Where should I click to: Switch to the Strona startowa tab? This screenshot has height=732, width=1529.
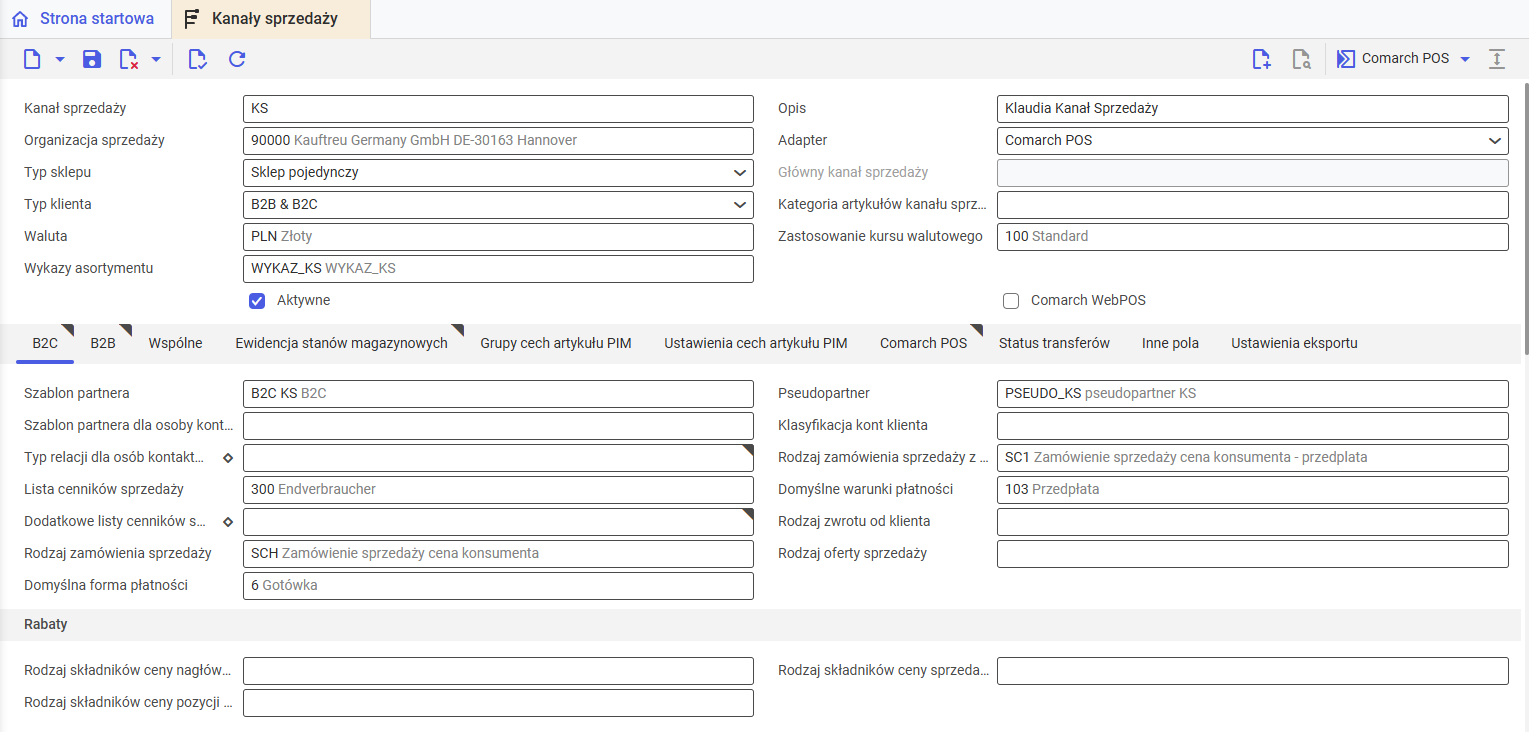click(x=85, y=19)
